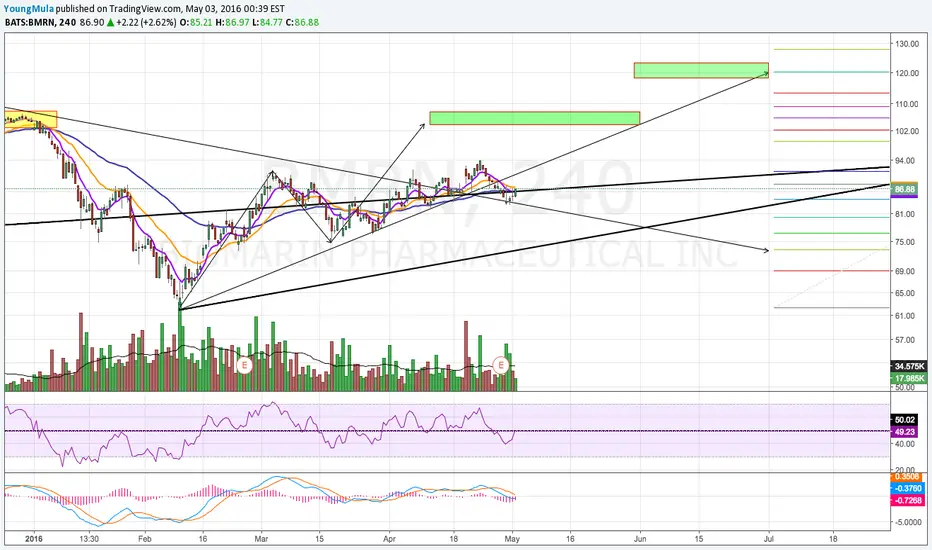The image size is (932, 550).
Task: Click the MACD blue value label -0.3760
Action: tap(908, 489)
